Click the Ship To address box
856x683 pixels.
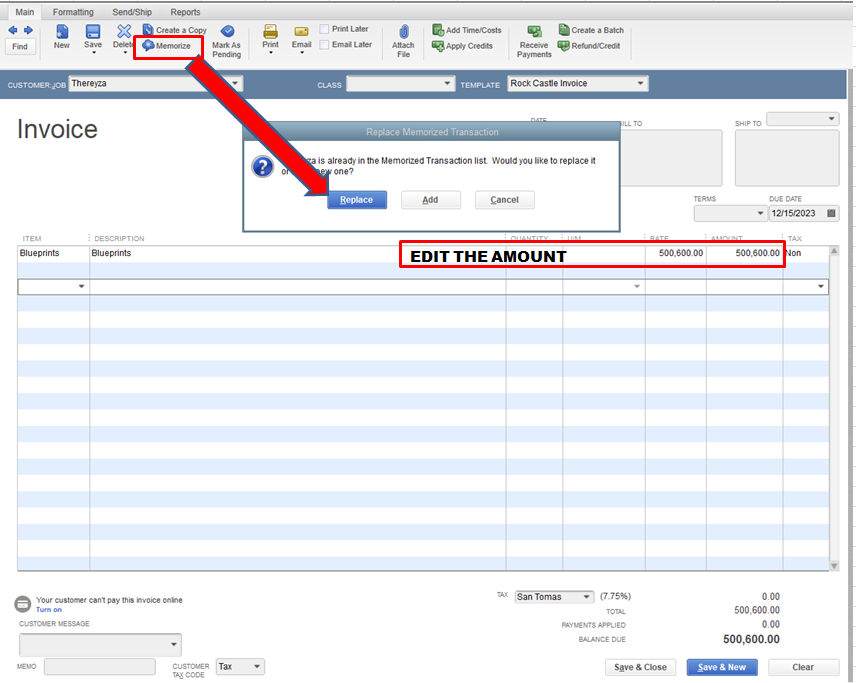point(787,158)
